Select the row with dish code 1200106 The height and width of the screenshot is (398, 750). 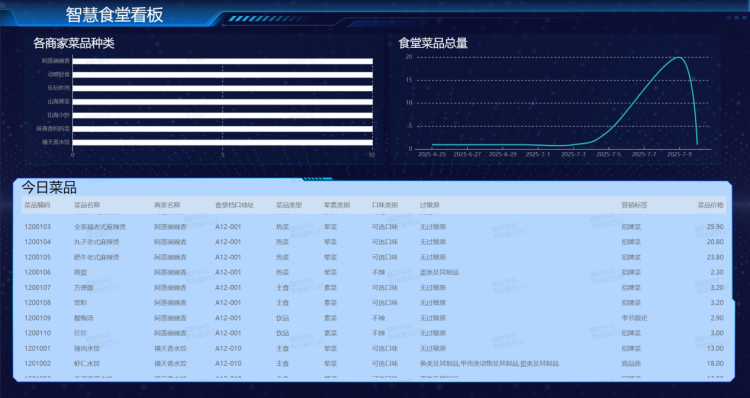(374, 272)
